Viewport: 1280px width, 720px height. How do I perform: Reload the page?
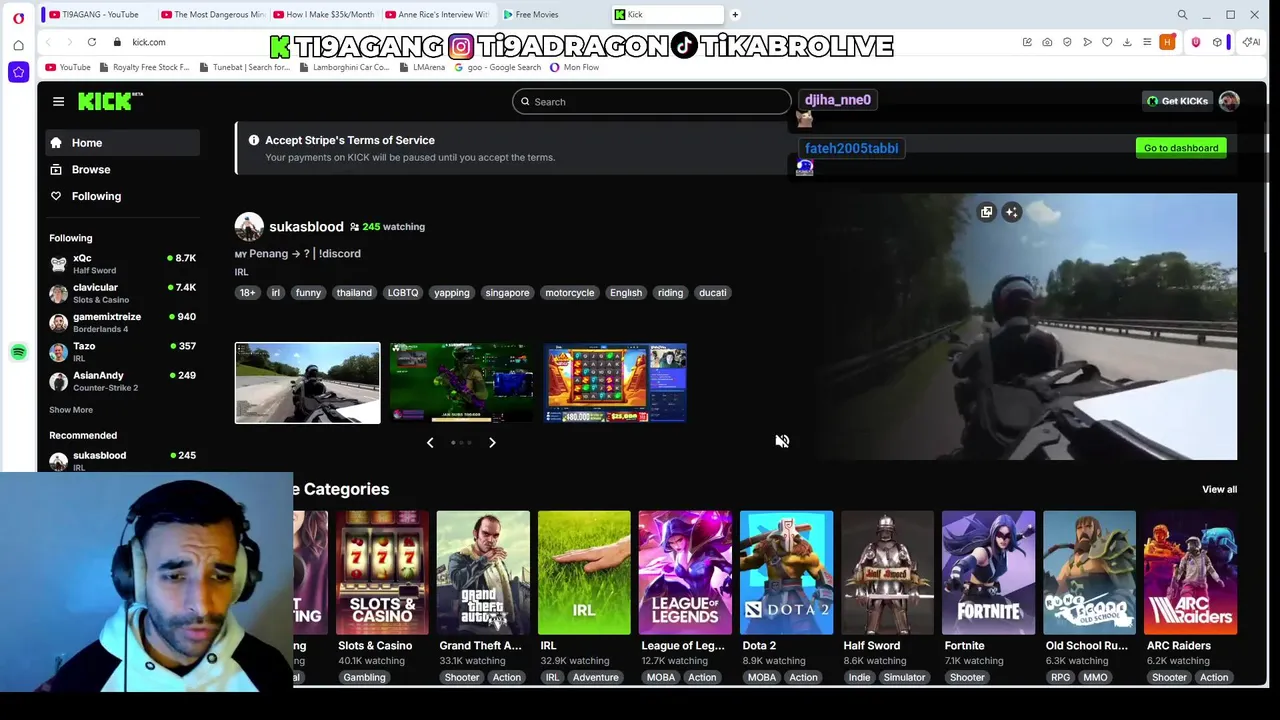click(x=92, y=42)
